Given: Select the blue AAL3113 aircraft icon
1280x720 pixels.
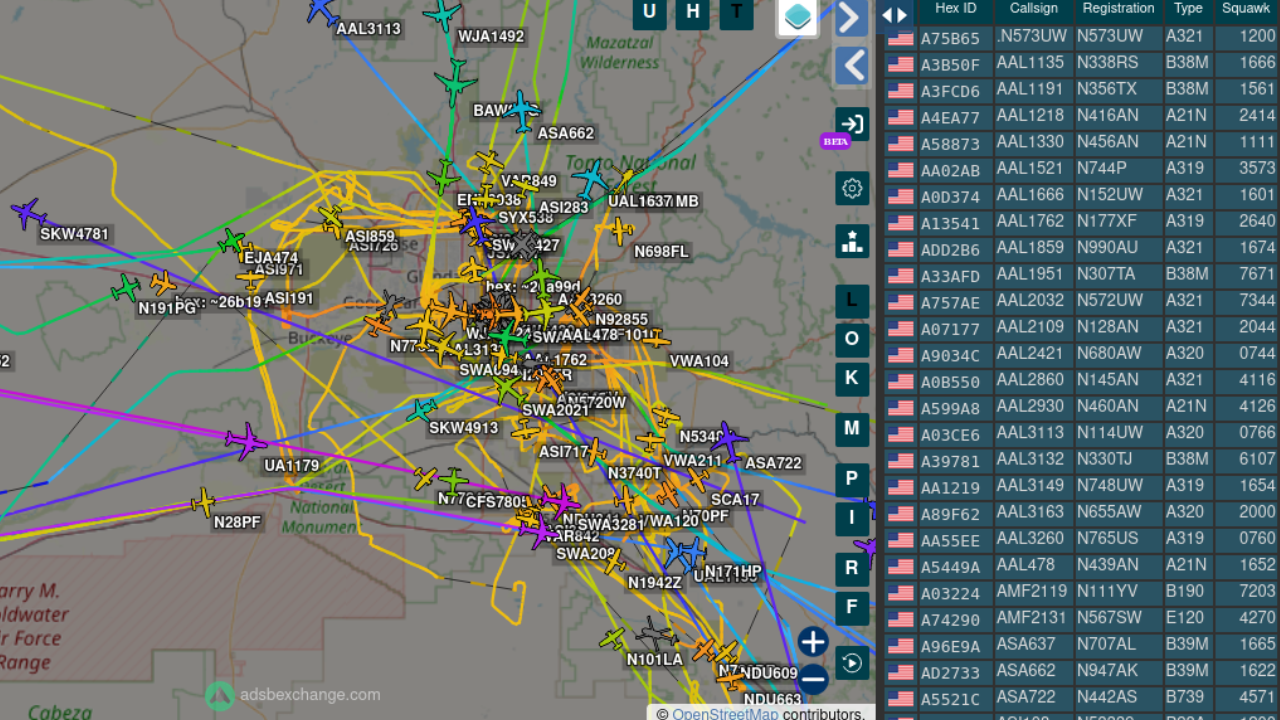Looking at the screenshot, I should tap(322, 10).
